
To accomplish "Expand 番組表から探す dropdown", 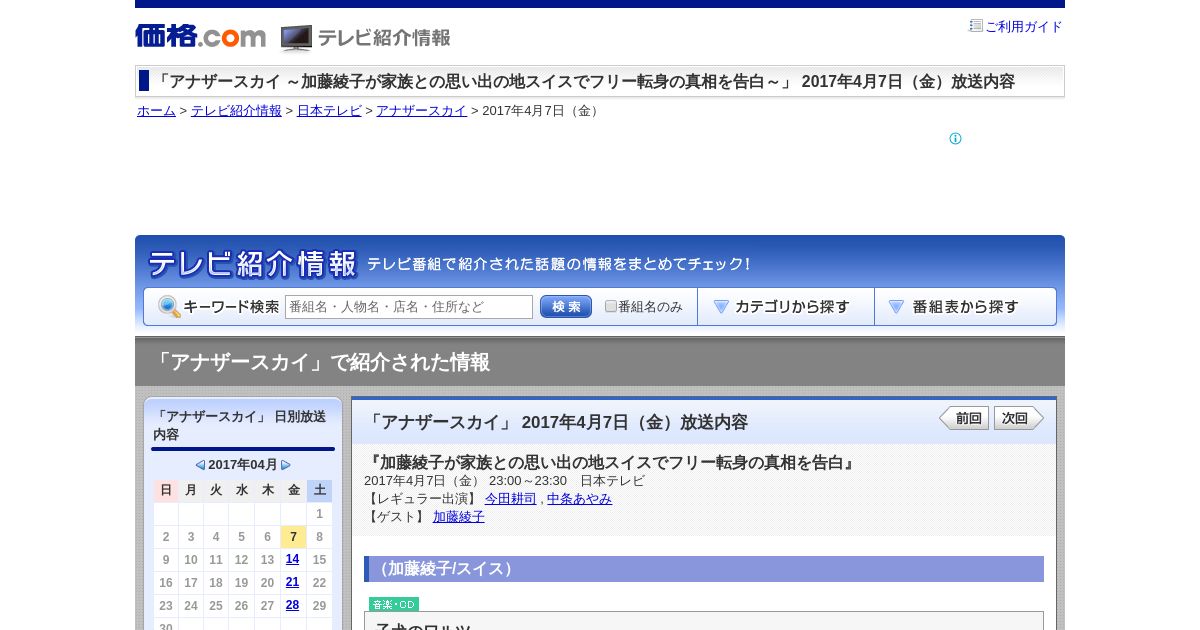I will [x=965, y=307].
